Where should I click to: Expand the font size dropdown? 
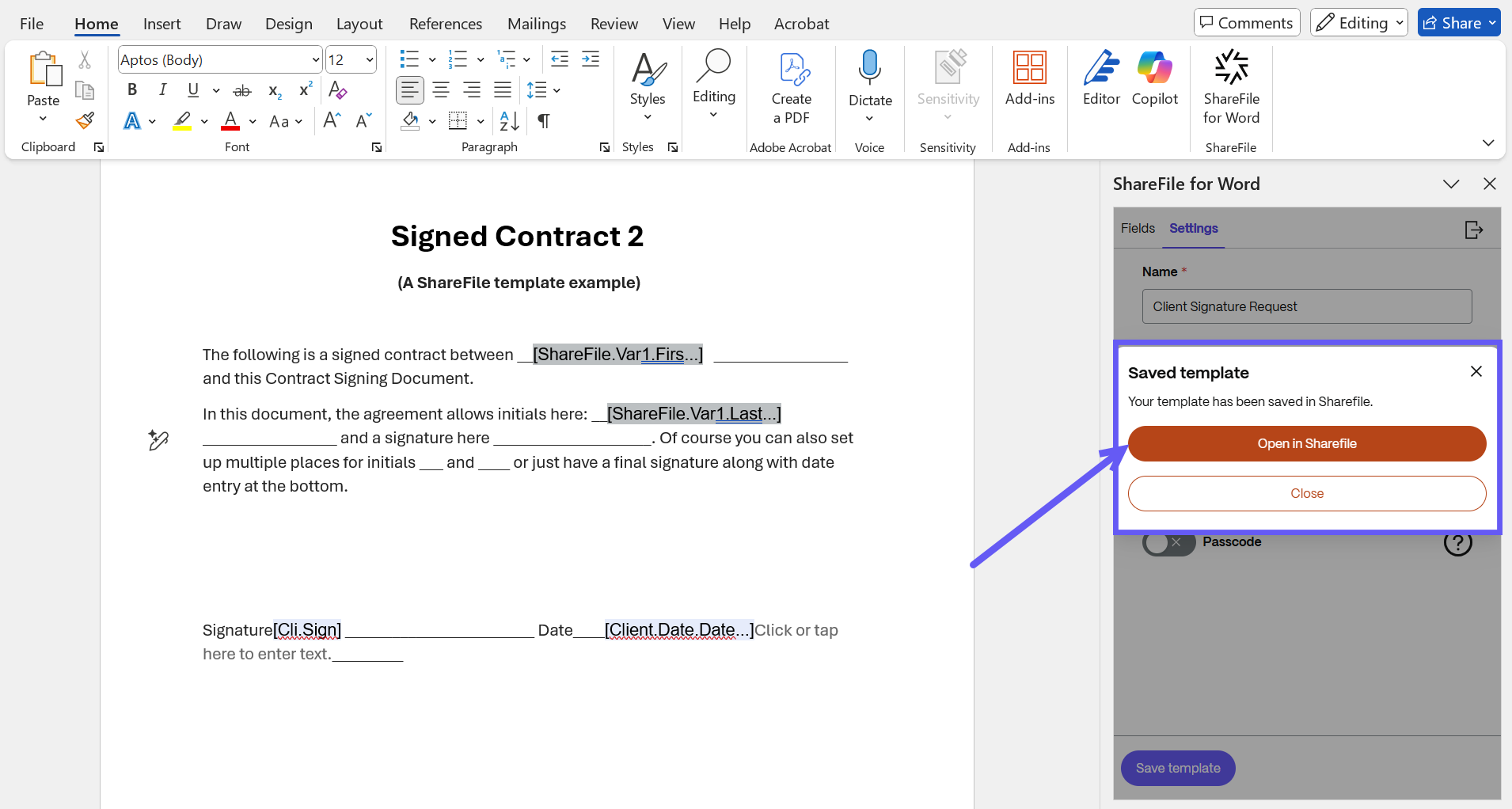[x=369, y=60]
